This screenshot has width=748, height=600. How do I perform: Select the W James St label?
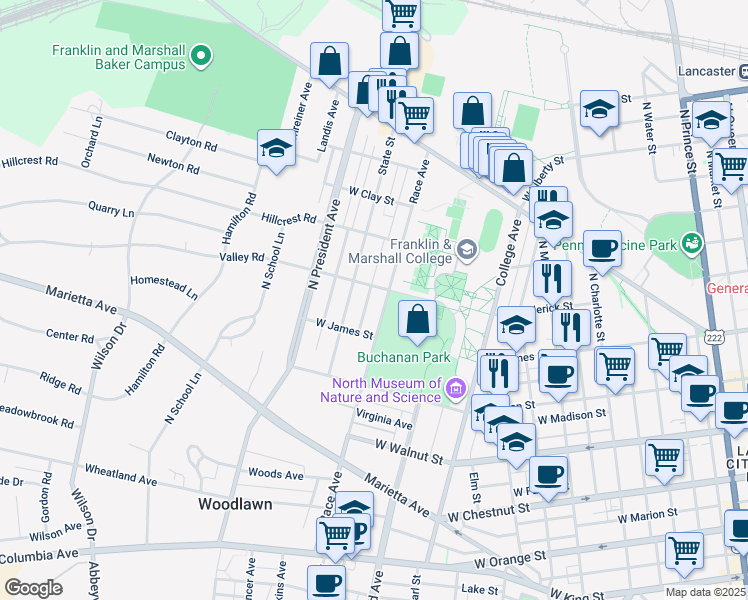[344, 329]
